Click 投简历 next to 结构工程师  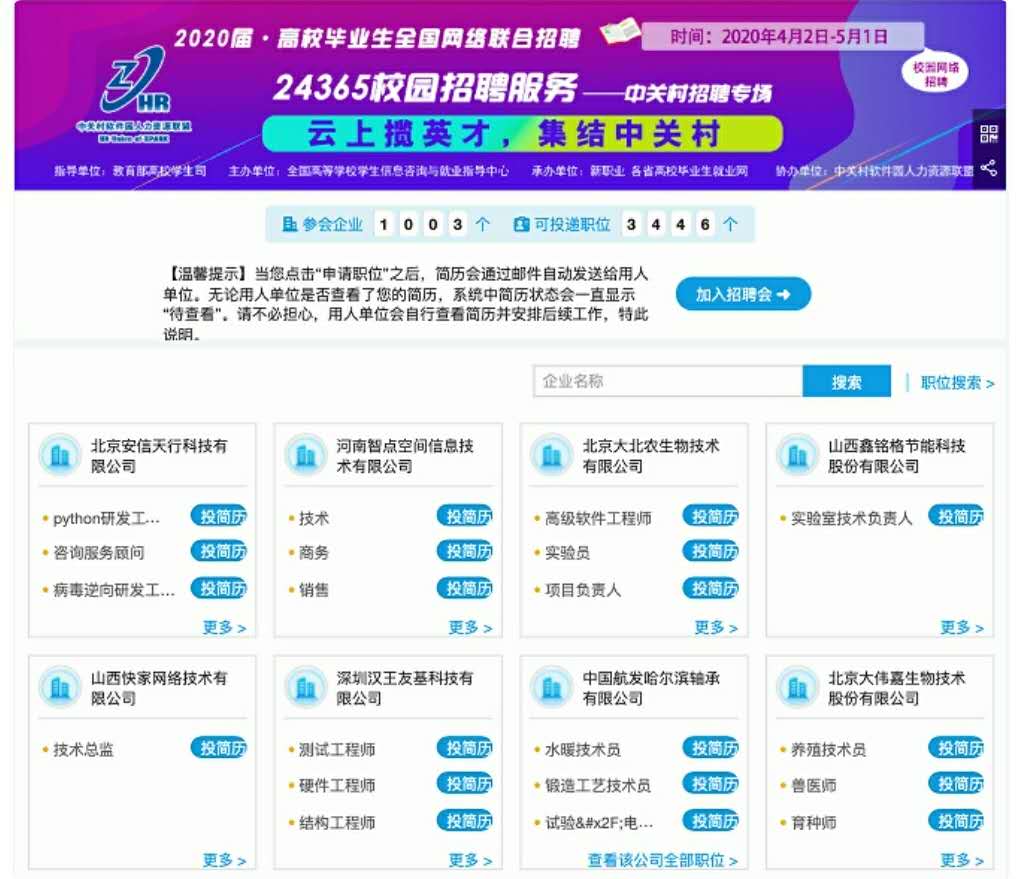465,820
